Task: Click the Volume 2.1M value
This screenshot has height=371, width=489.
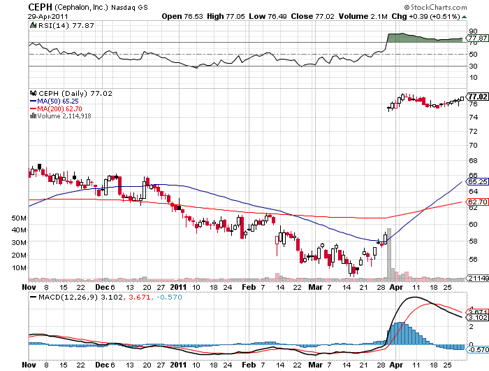Action: (363, 16)
